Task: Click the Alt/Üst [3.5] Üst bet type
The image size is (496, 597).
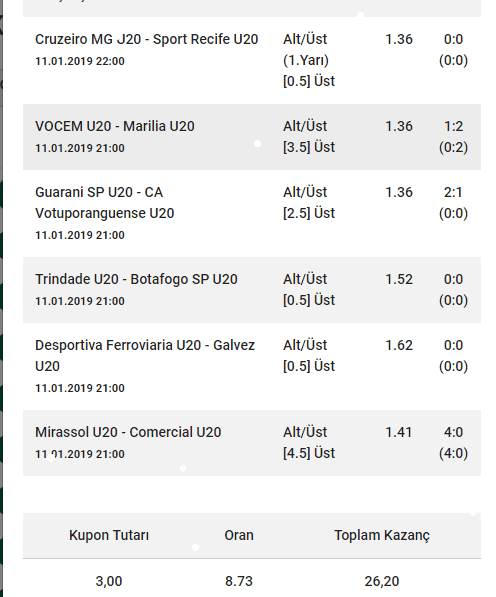Action: point(309,136)
